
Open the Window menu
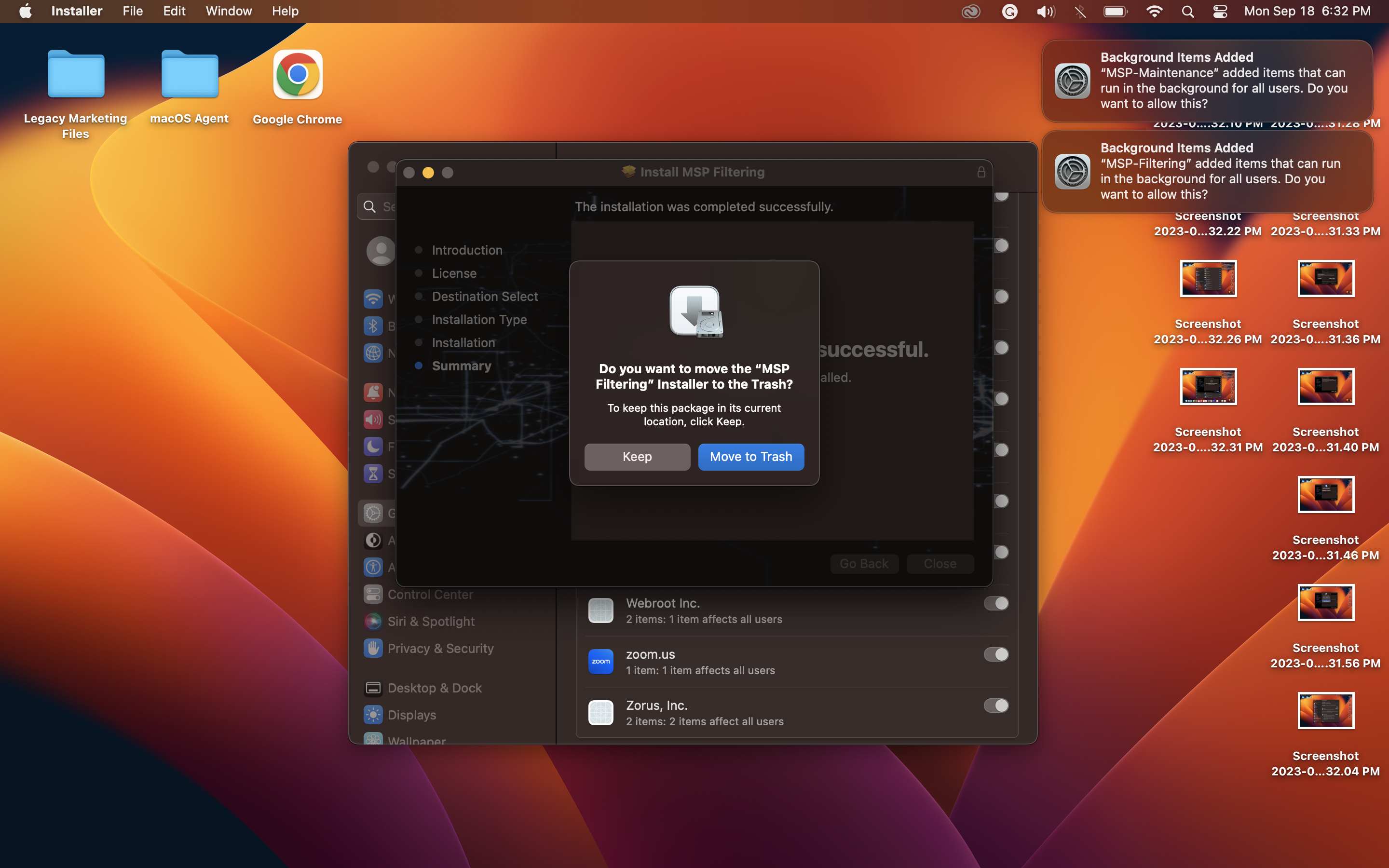pos(228,11)
